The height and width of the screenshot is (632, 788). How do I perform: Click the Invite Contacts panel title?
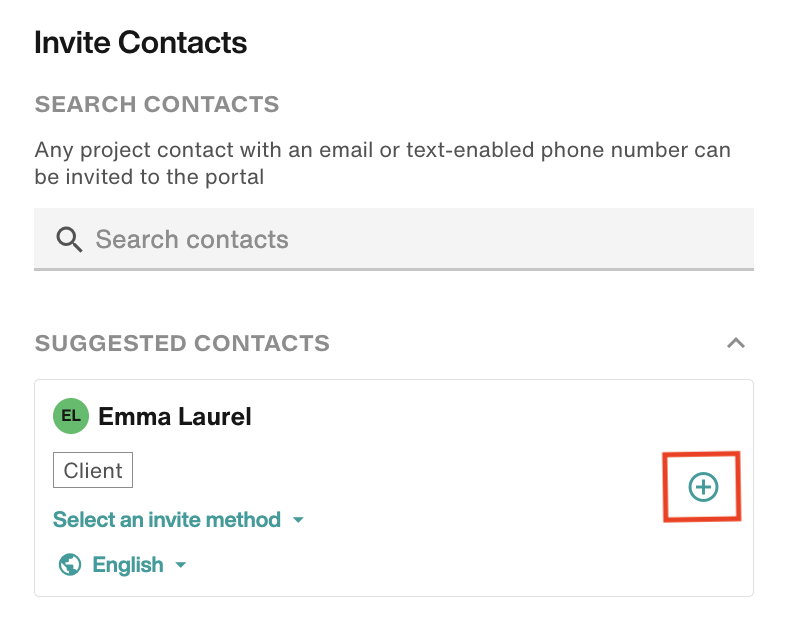(x=141, y=42)
